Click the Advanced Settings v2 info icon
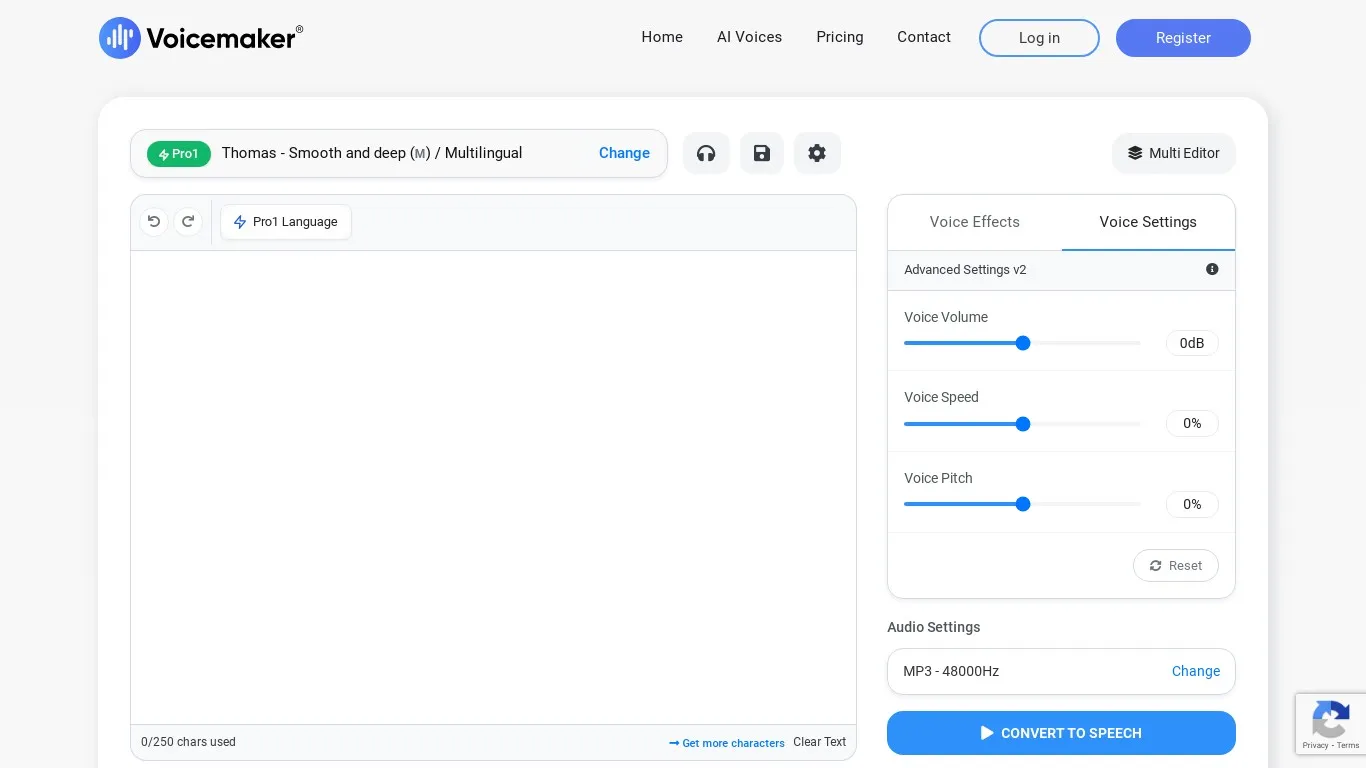Screen dimensions: 1366x768 pos(1212,269)
